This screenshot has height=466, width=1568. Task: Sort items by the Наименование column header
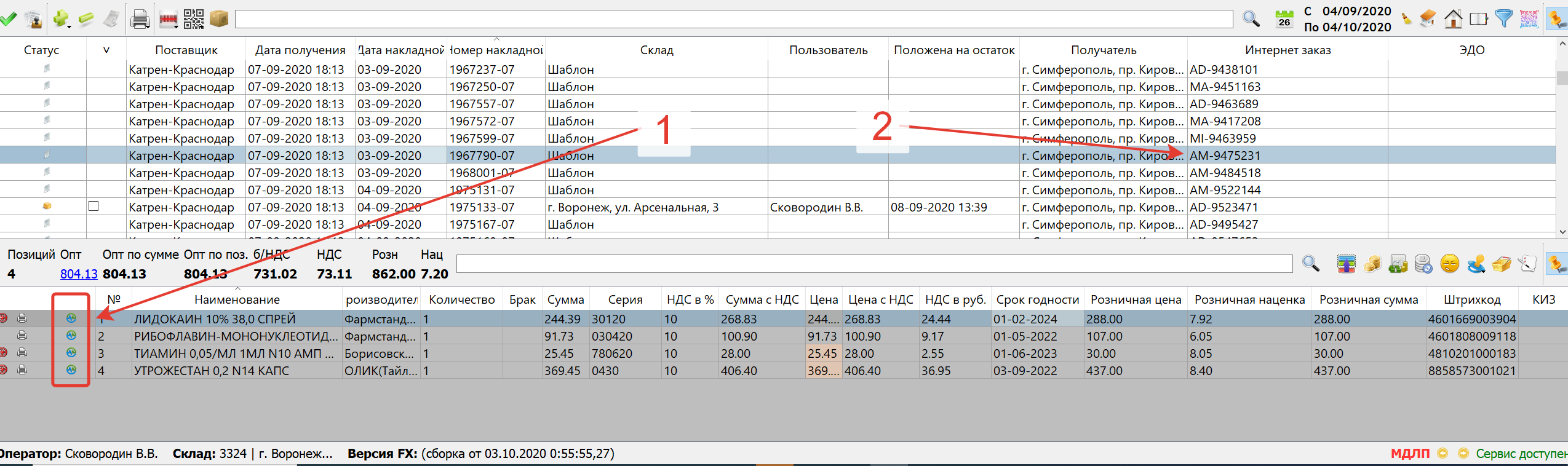237,299
